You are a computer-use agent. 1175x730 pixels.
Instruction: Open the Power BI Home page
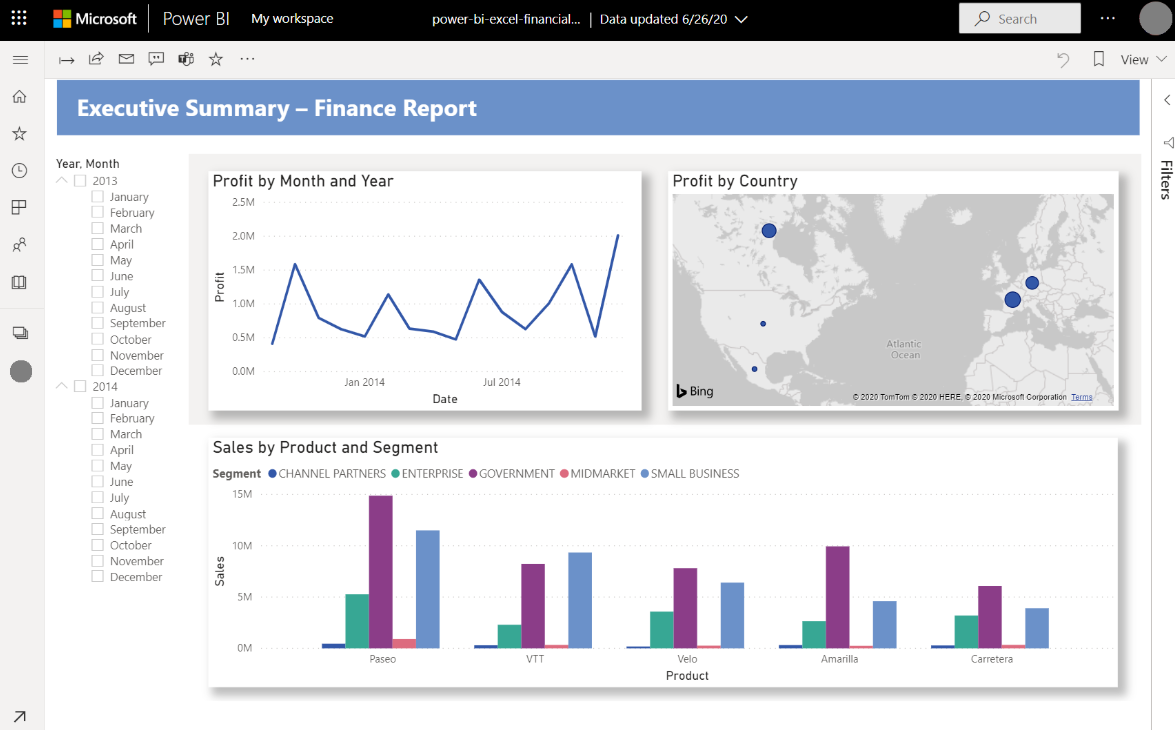(x=19, y=96)
